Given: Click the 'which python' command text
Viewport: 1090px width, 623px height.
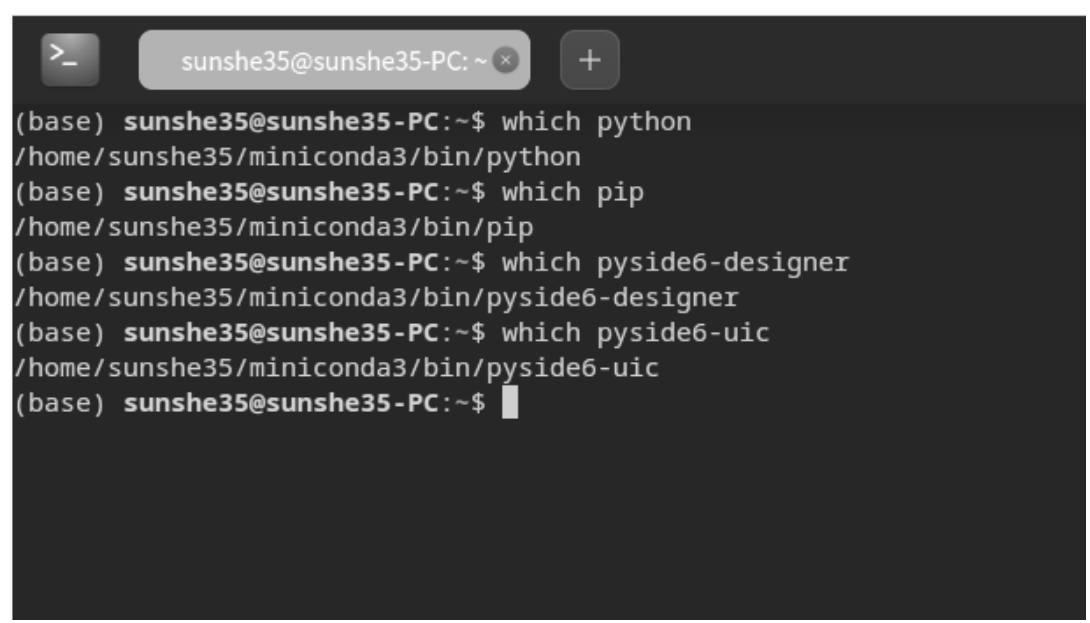Looking at the screenshot, I should tap(596, 122).
